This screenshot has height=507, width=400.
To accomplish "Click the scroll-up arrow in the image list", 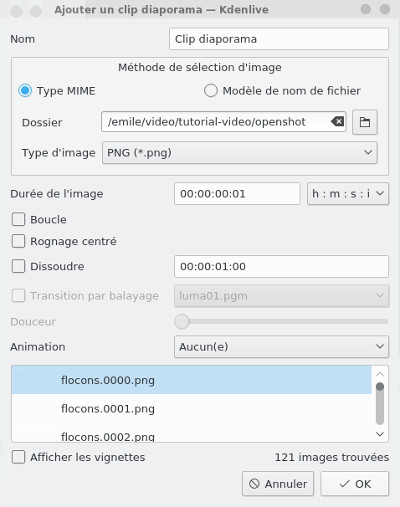I will click(x=380, y=374).
